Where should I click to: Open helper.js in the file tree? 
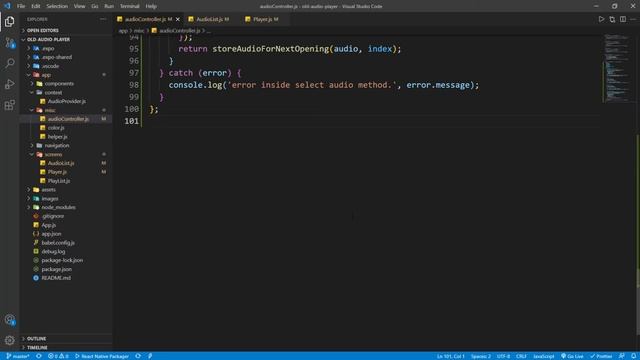pyautogui.click(x=66, y=137)
